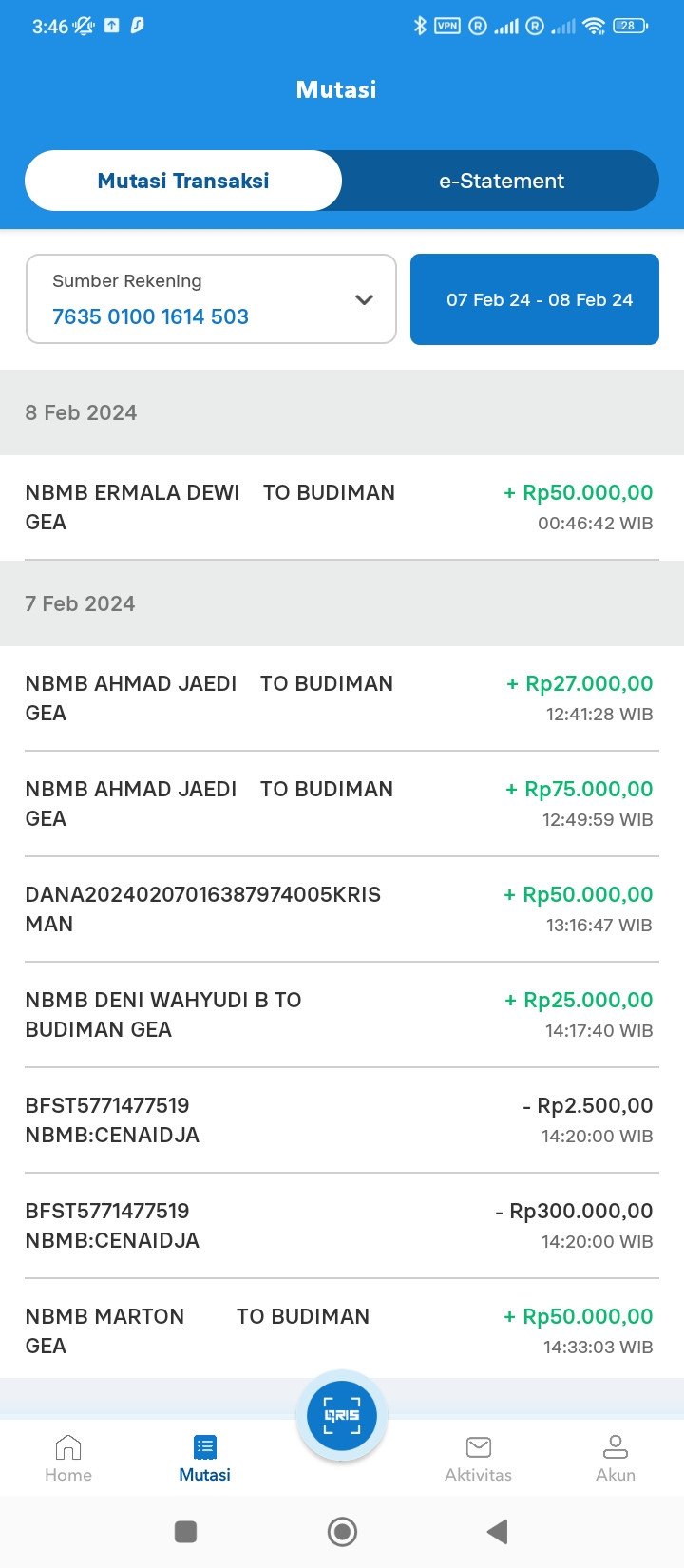The height and width of the screenshot is (1568, 684).
Task: Open AHMAD JAEDI Rp75.000,00 transaction
Action: click(342, 804)
